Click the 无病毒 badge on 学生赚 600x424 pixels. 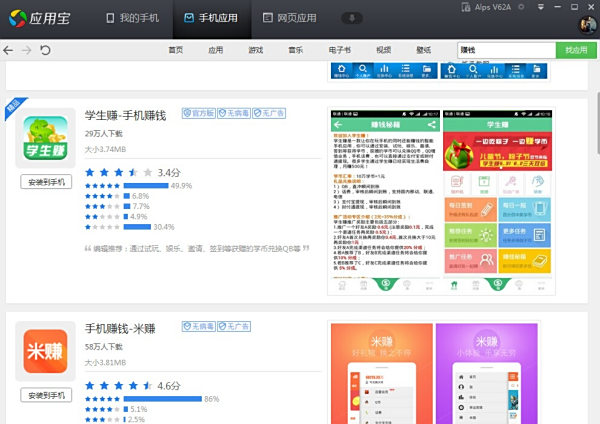coord(234,113)
